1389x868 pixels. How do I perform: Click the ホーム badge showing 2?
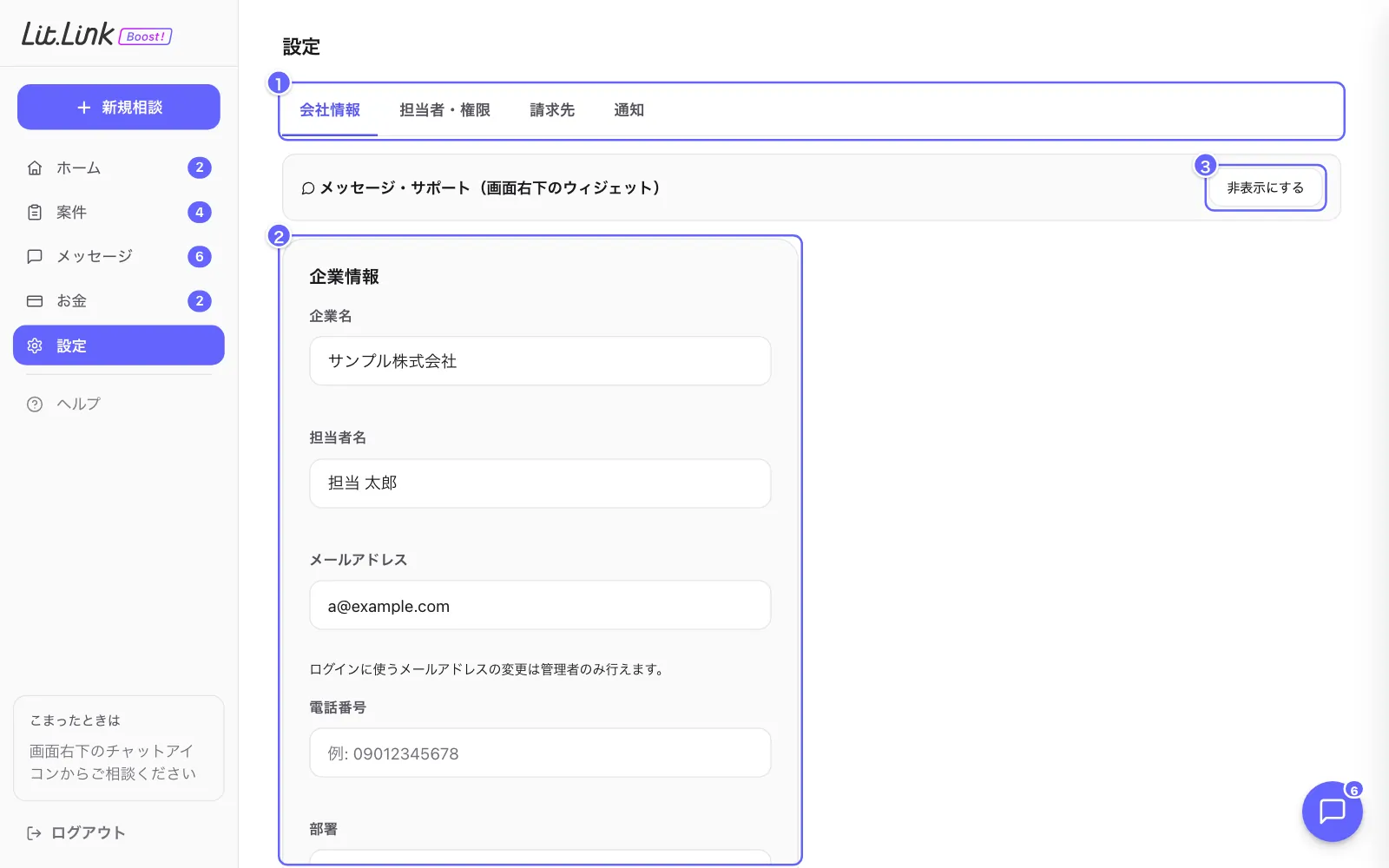[200, 168]
